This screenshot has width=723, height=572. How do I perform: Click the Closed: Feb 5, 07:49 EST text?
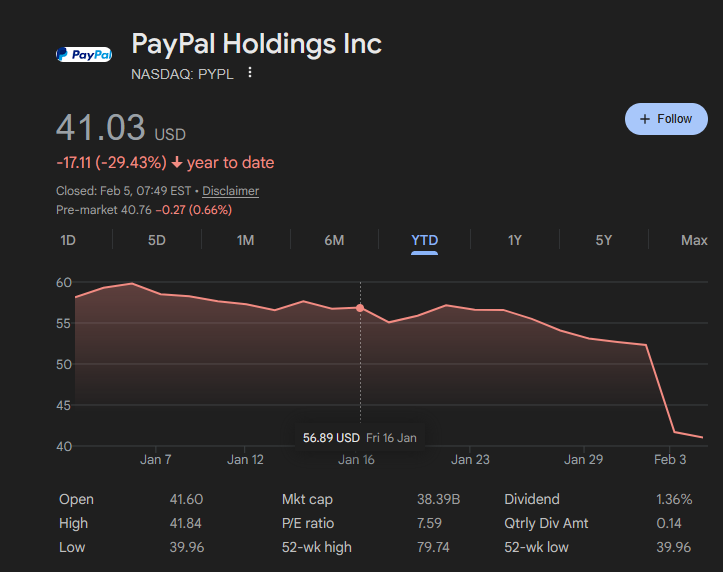[x=124, y=191]
